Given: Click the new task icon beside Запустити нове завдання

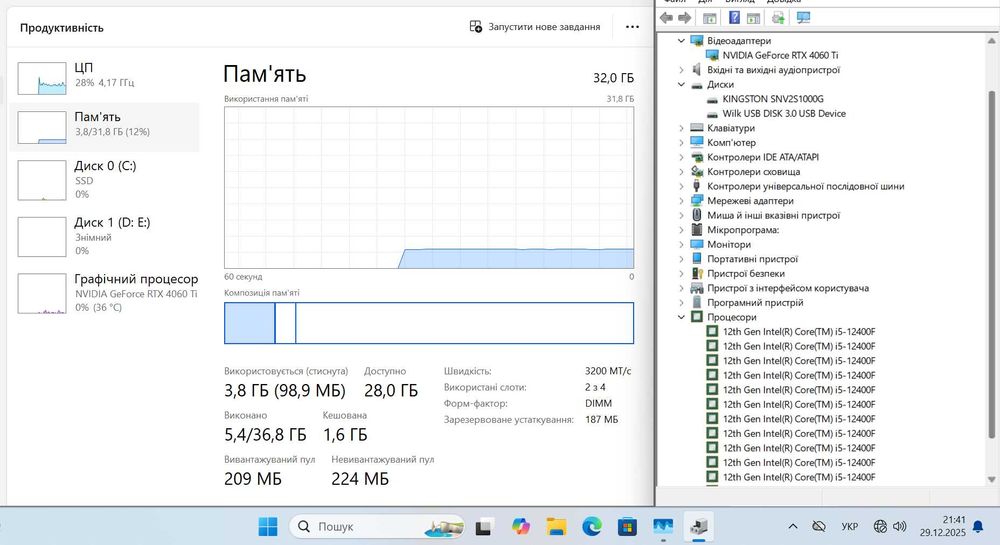Looking at the screenshot, I should tap(476, 27).
